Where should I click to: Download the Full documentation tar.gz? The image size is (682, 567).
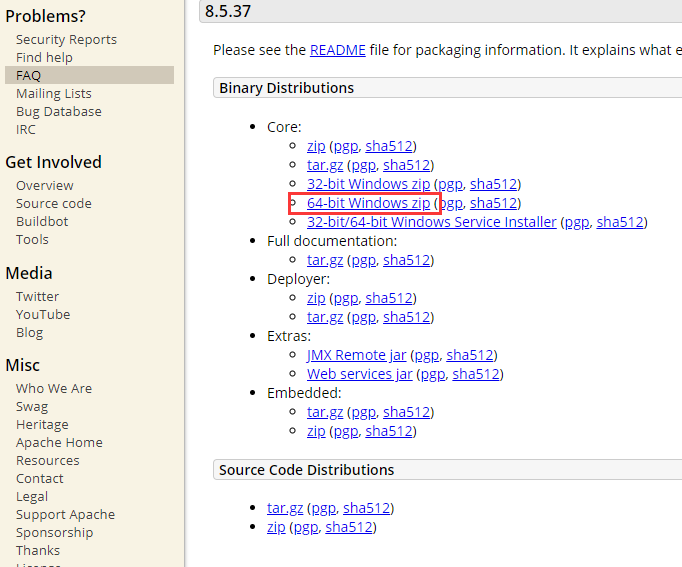pos(325,260)
